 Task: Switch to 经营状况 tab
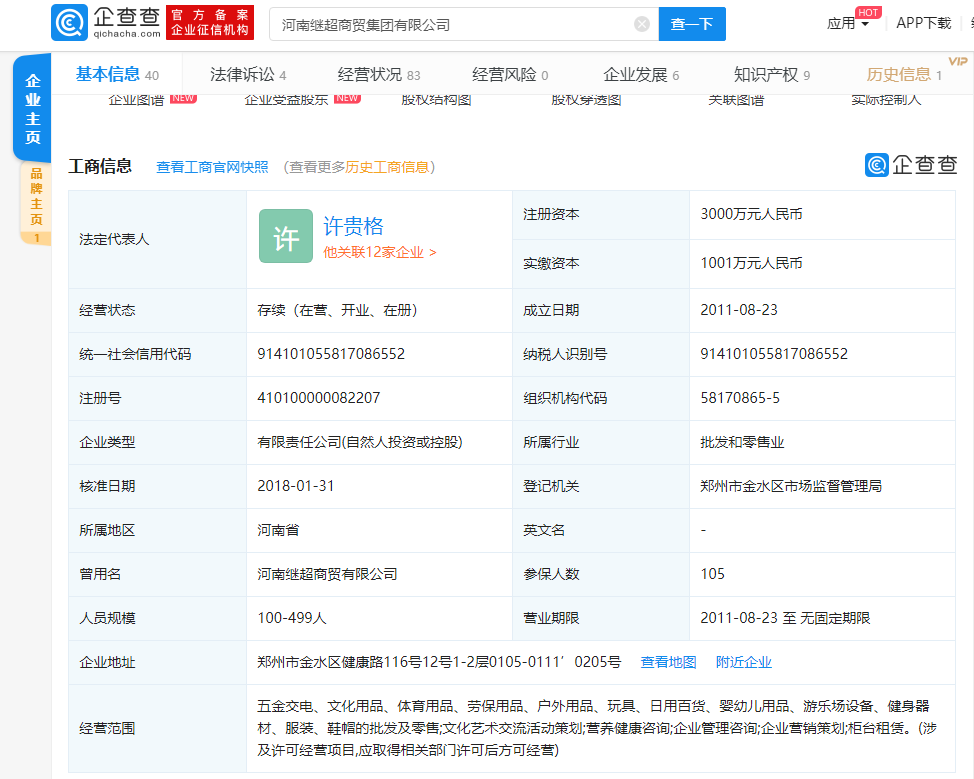[379, 75]
